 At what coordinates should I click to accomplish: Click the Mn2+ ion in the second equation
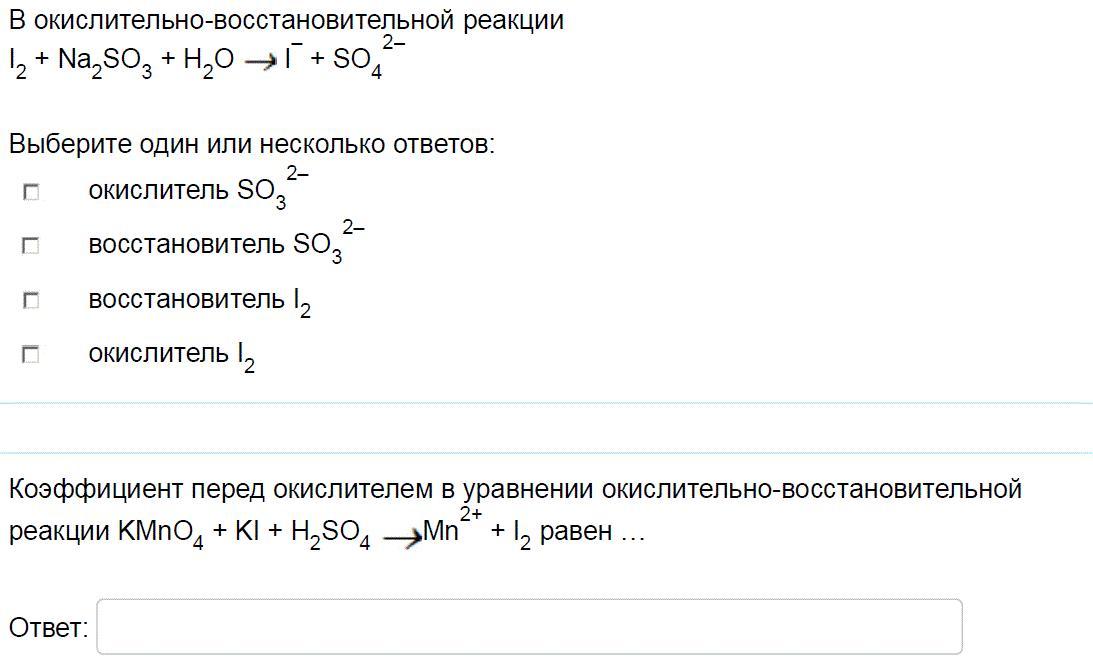[452, 526]
